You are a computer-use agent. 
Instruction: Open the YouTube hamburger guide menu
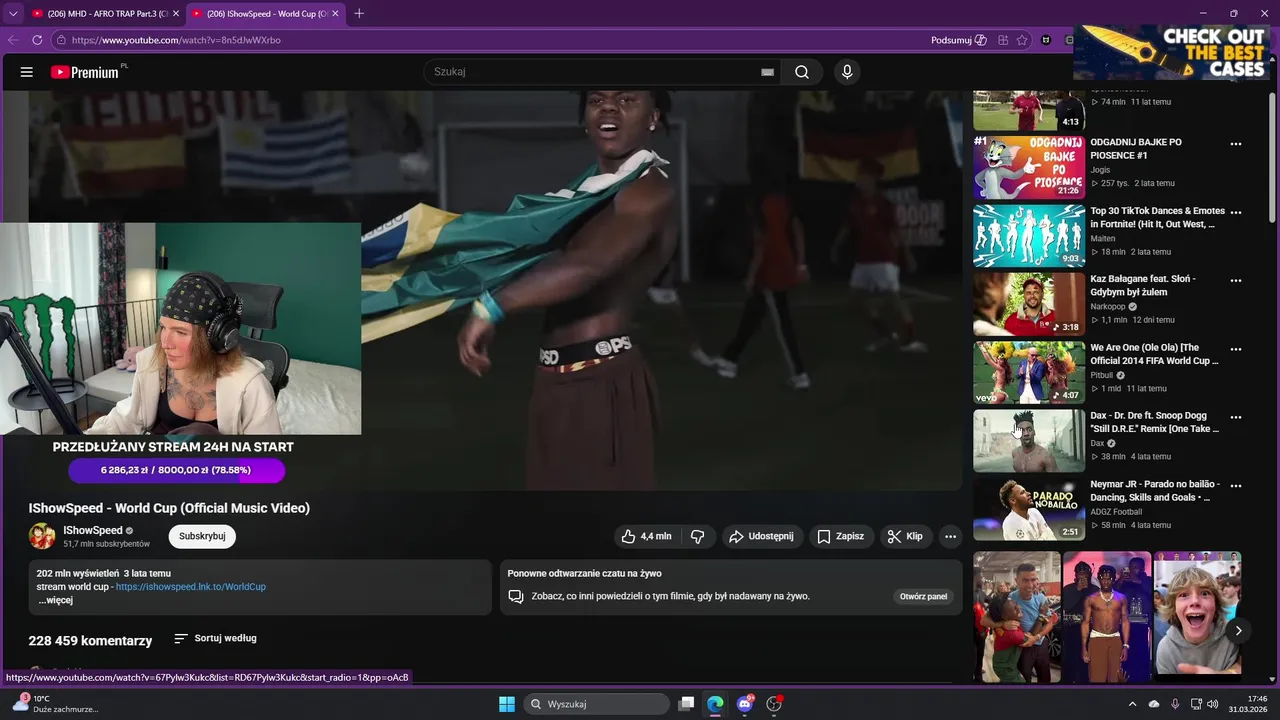tap(27, 72)
